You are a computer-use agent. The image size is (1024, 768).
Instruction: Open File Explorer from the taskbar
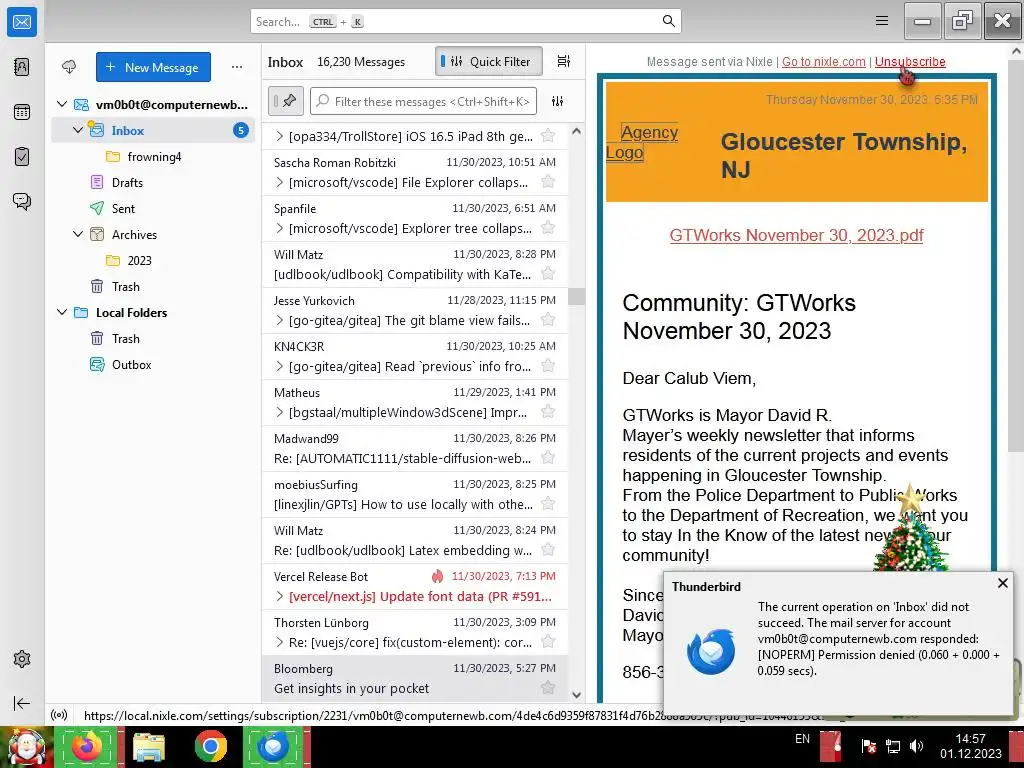click(148, 746)
